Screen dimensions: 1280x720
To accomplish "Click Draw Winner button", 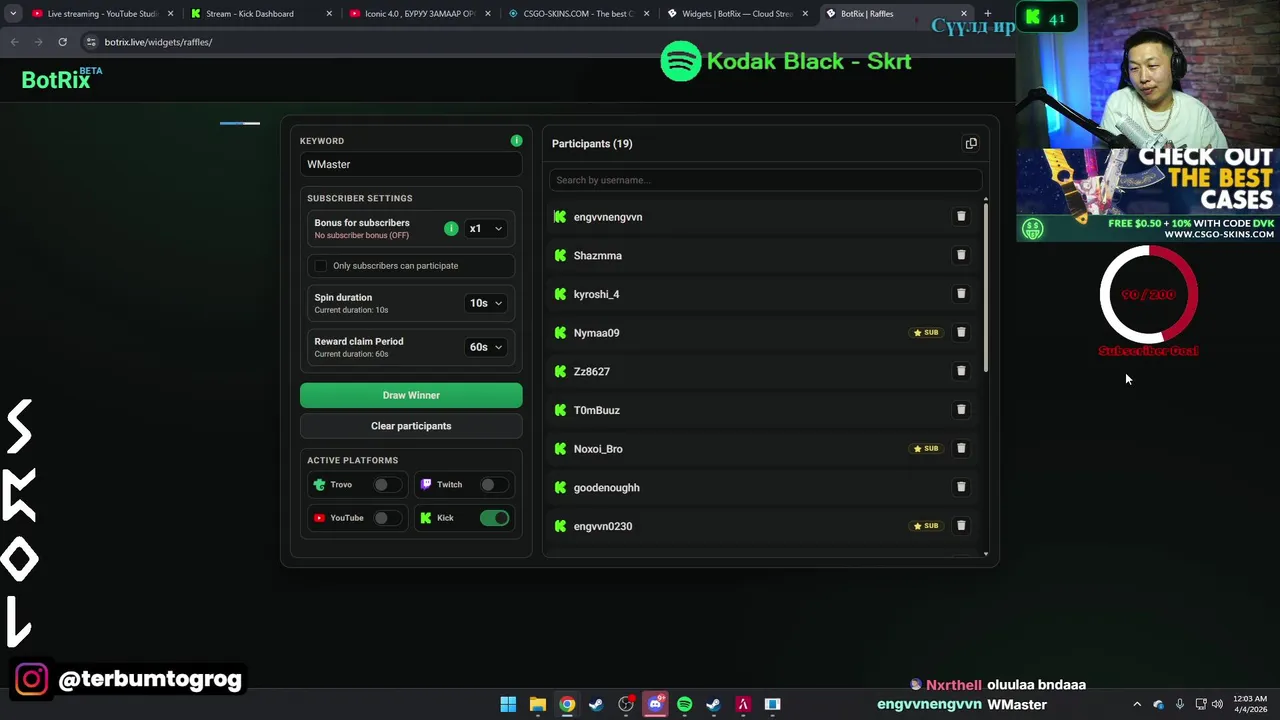I will pyautogui.click(x=411, y=395).
